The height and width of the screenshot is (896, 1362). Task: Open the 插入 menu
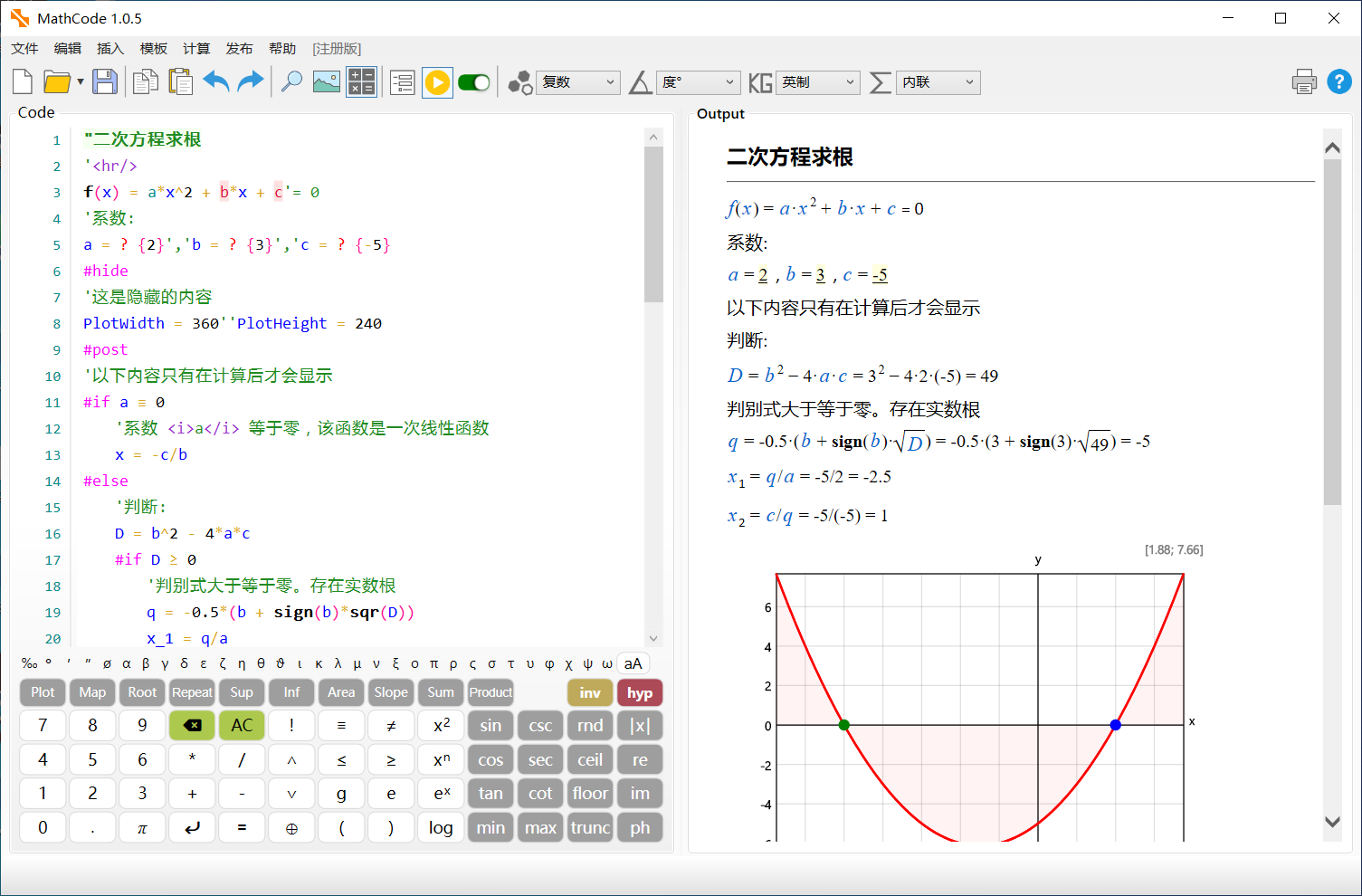pos(110,48)
